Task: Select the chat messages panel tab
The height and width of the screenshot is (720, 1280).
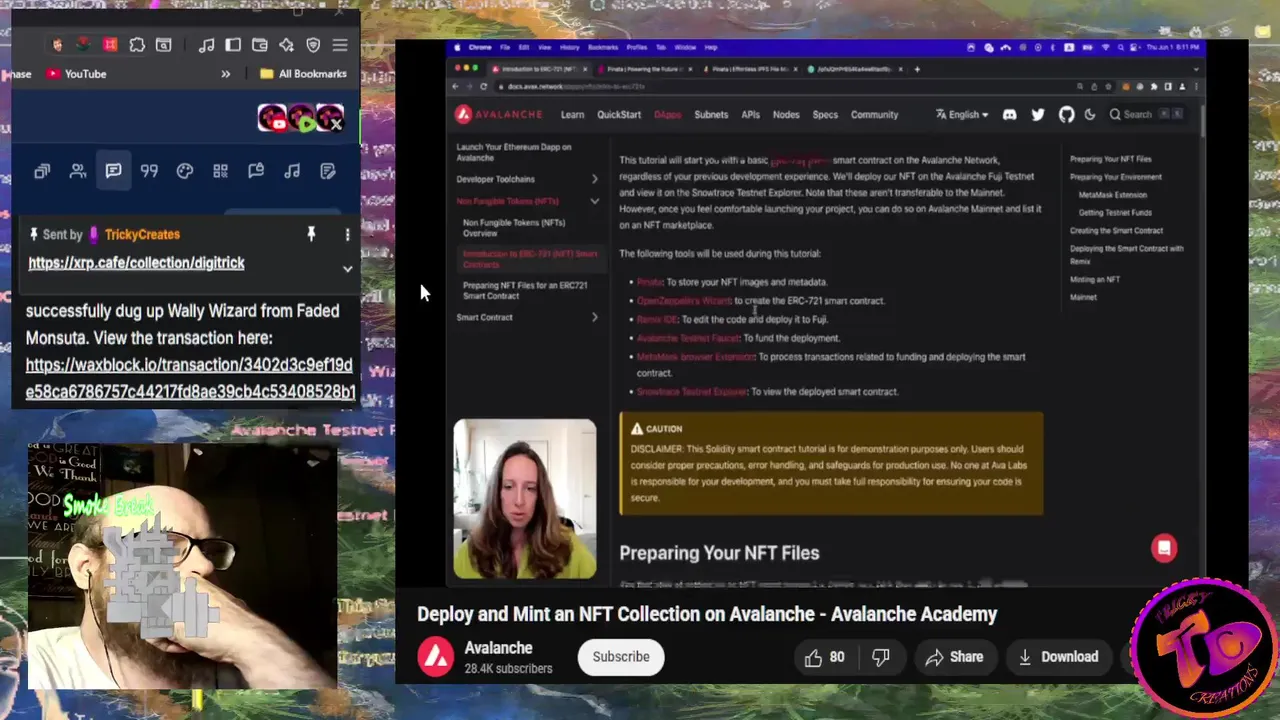Action: click(113, 171)
